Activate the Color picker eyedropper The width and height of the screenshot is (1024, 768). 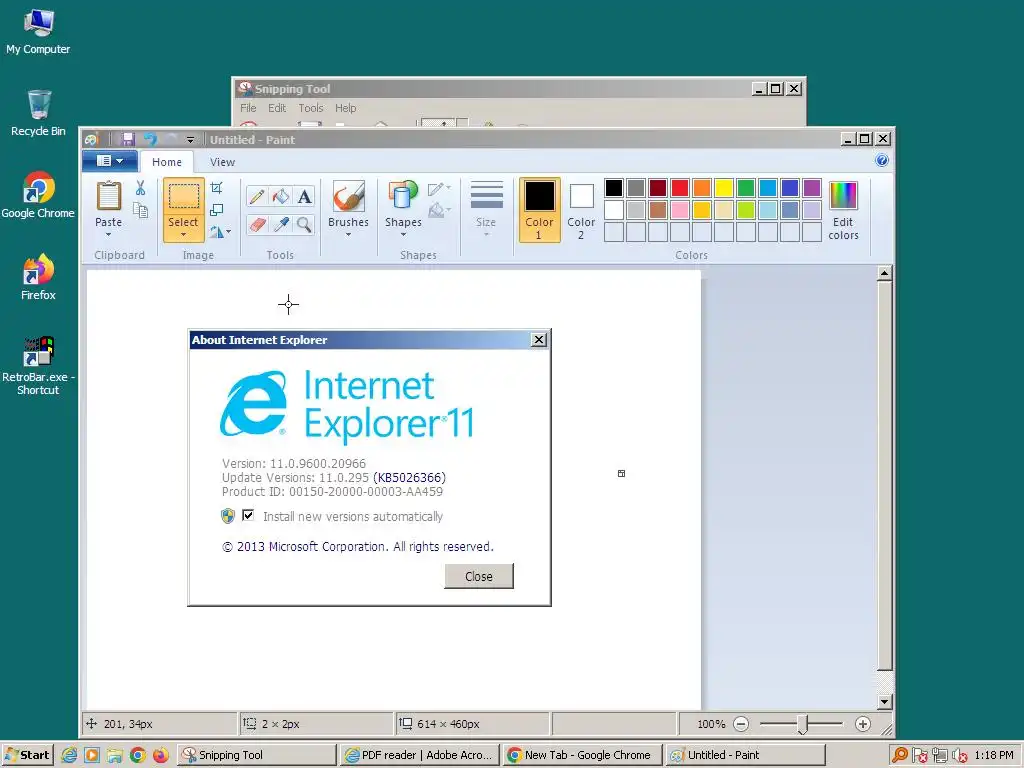[281, 225]
